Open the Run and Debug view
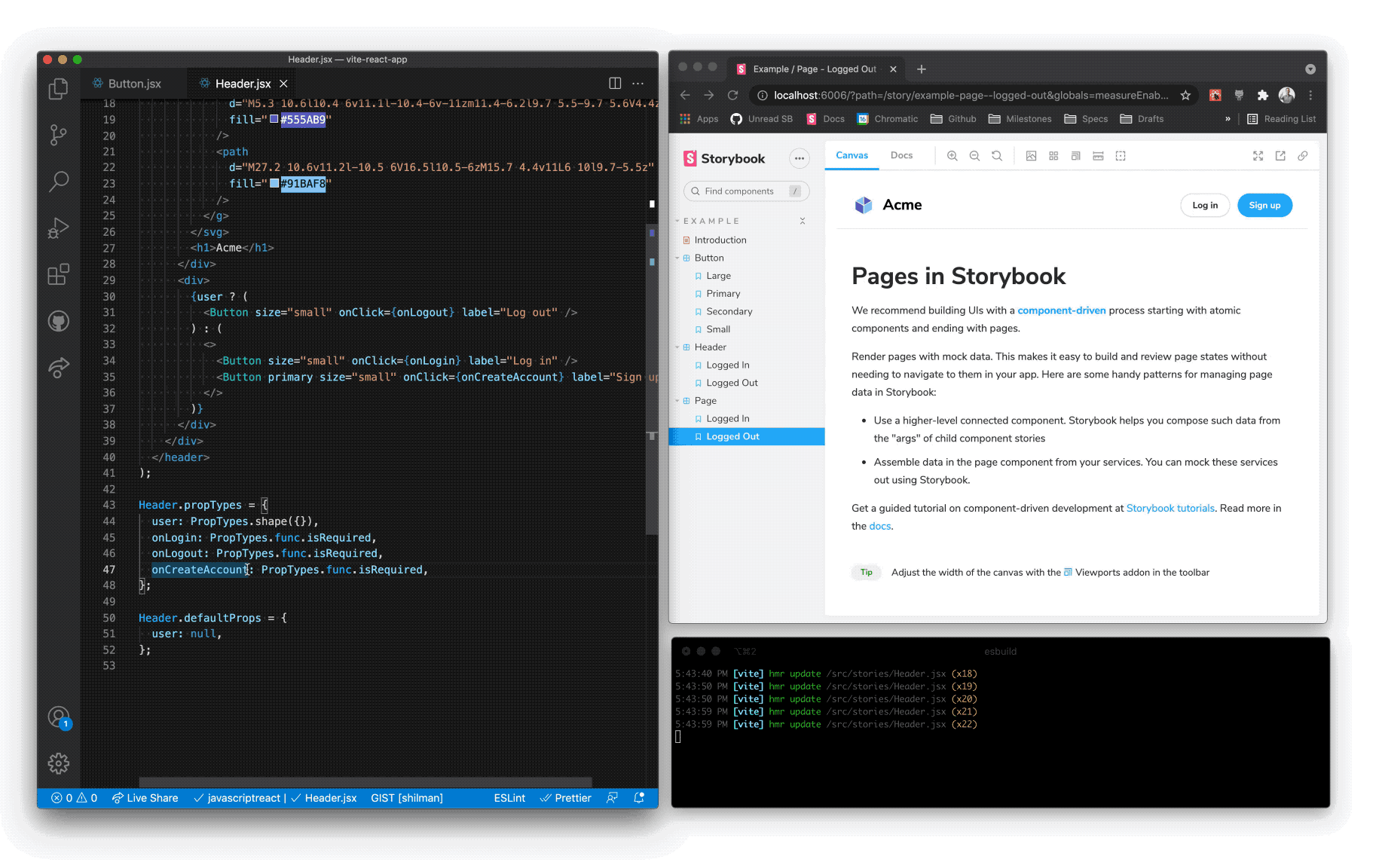1379x868 pixels. (58, 228)
